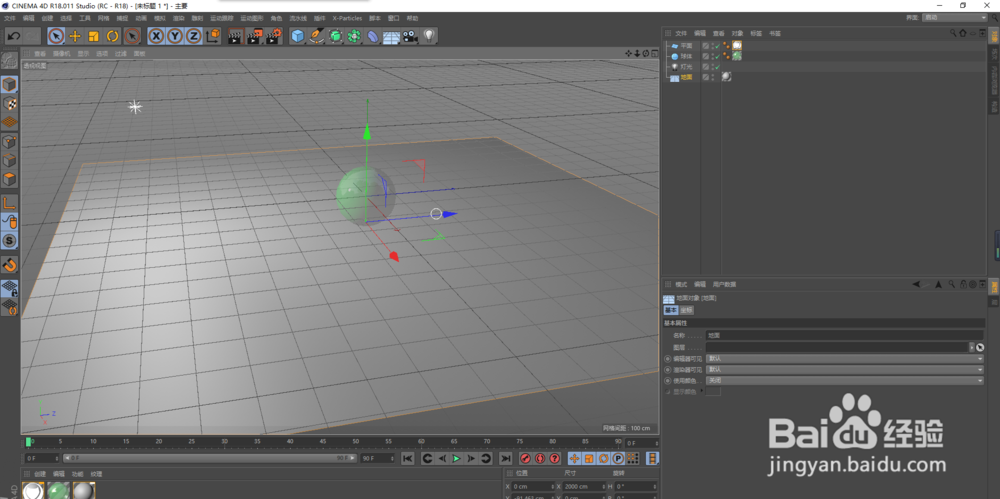
Task: Click the material tag on 地面 row
Action: click(726, 77)
